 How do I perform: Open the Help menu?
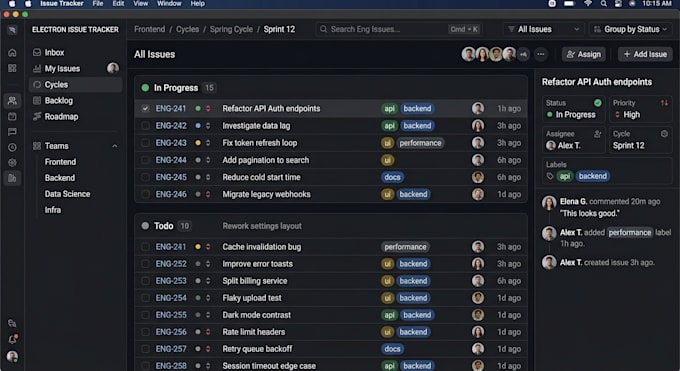197,3
